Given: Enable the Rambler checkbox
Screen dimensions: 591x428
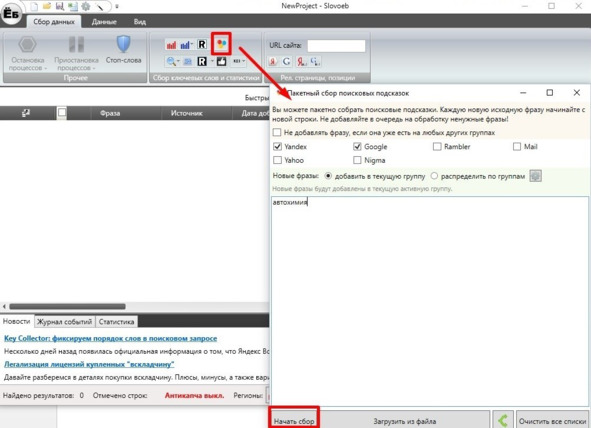Looking at the screenshot, I should click(437, 147).
